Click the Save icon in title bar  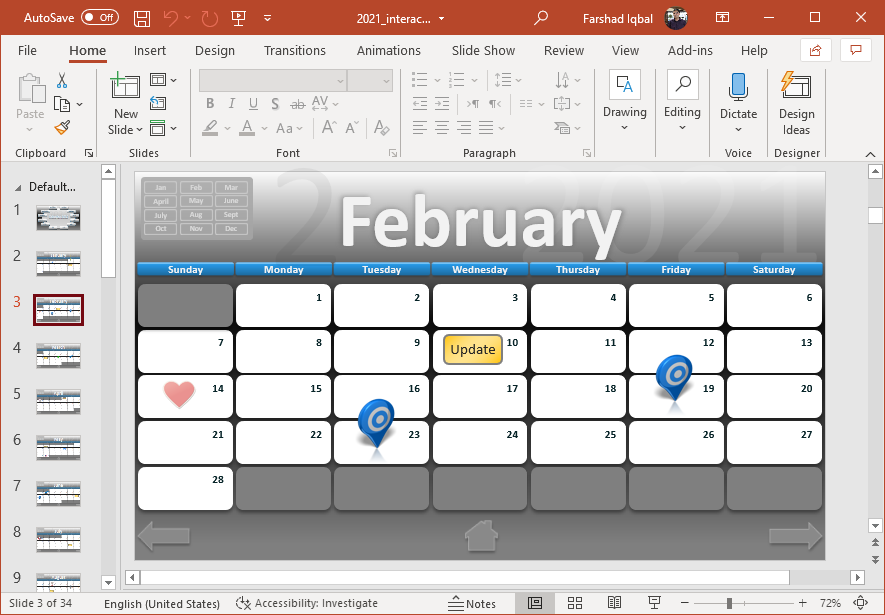tap(142, 18)
